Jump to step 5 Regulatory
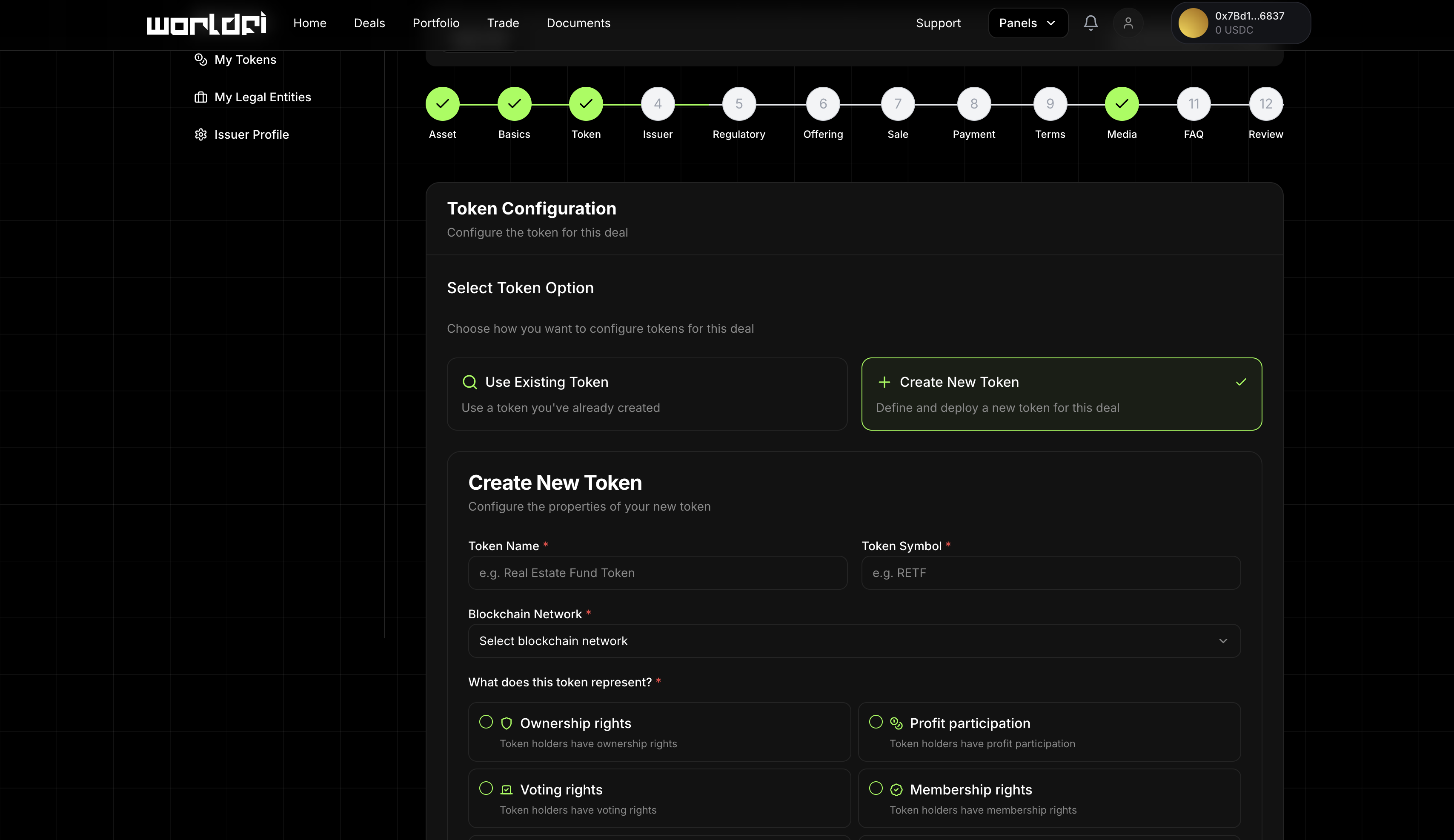Screen dimensions: 1454x840 point(738,104)
